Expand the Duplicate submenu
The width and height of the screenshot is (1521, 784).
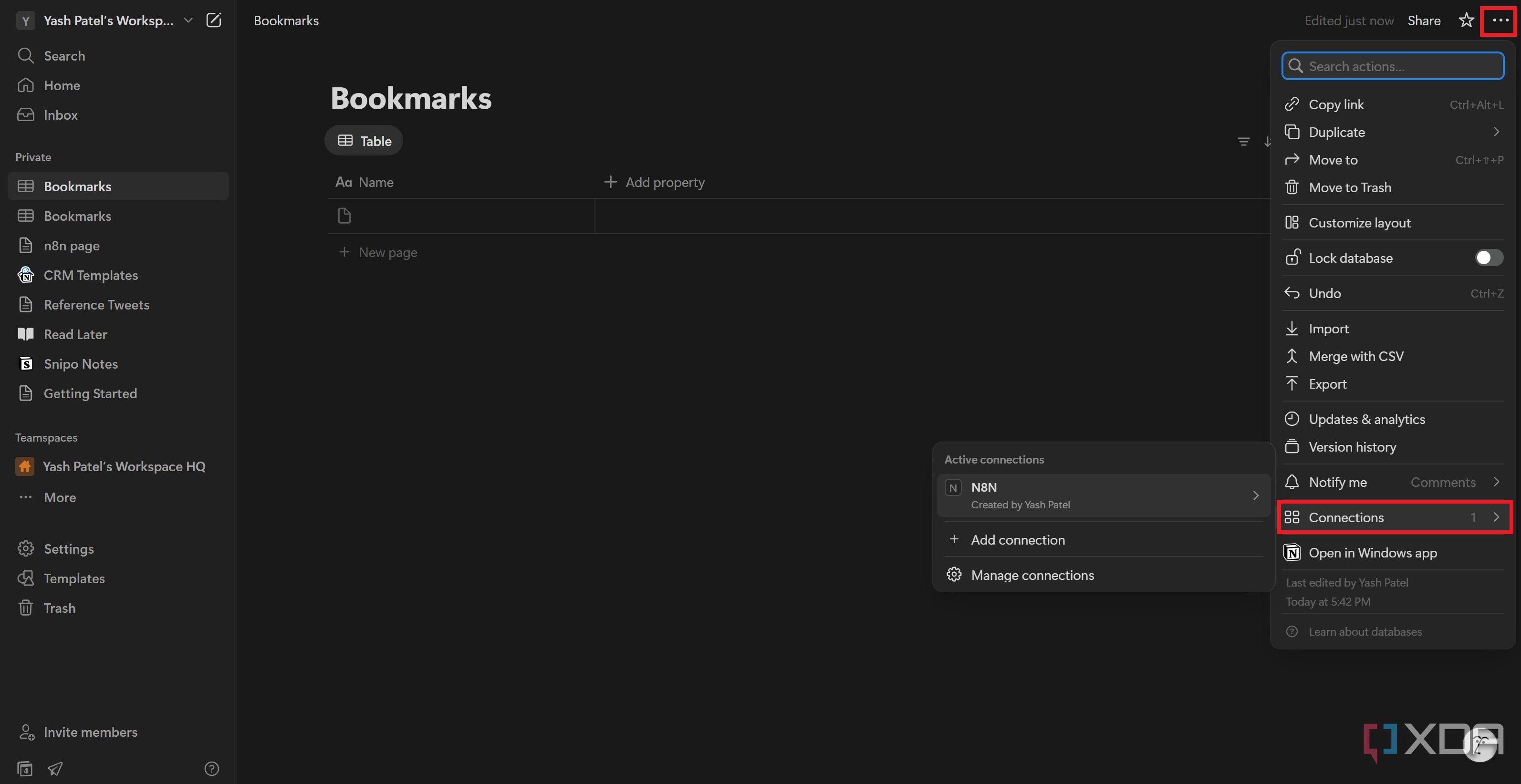point(1393,132)
